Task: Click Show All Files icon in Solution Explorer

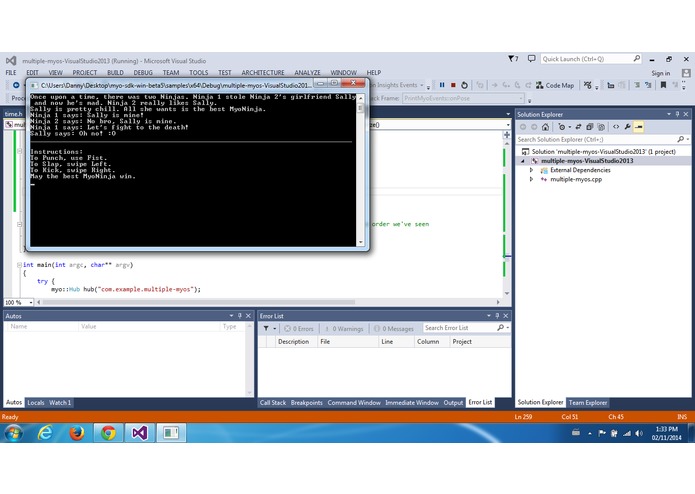Action: tap(601, 127)
